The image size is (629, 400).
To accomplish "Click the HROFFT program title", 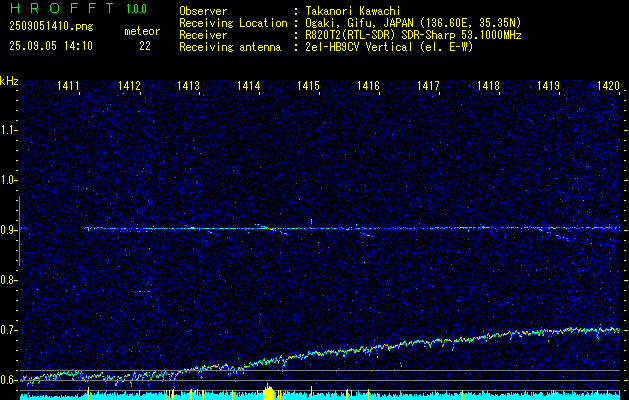I will coord(62,8).
